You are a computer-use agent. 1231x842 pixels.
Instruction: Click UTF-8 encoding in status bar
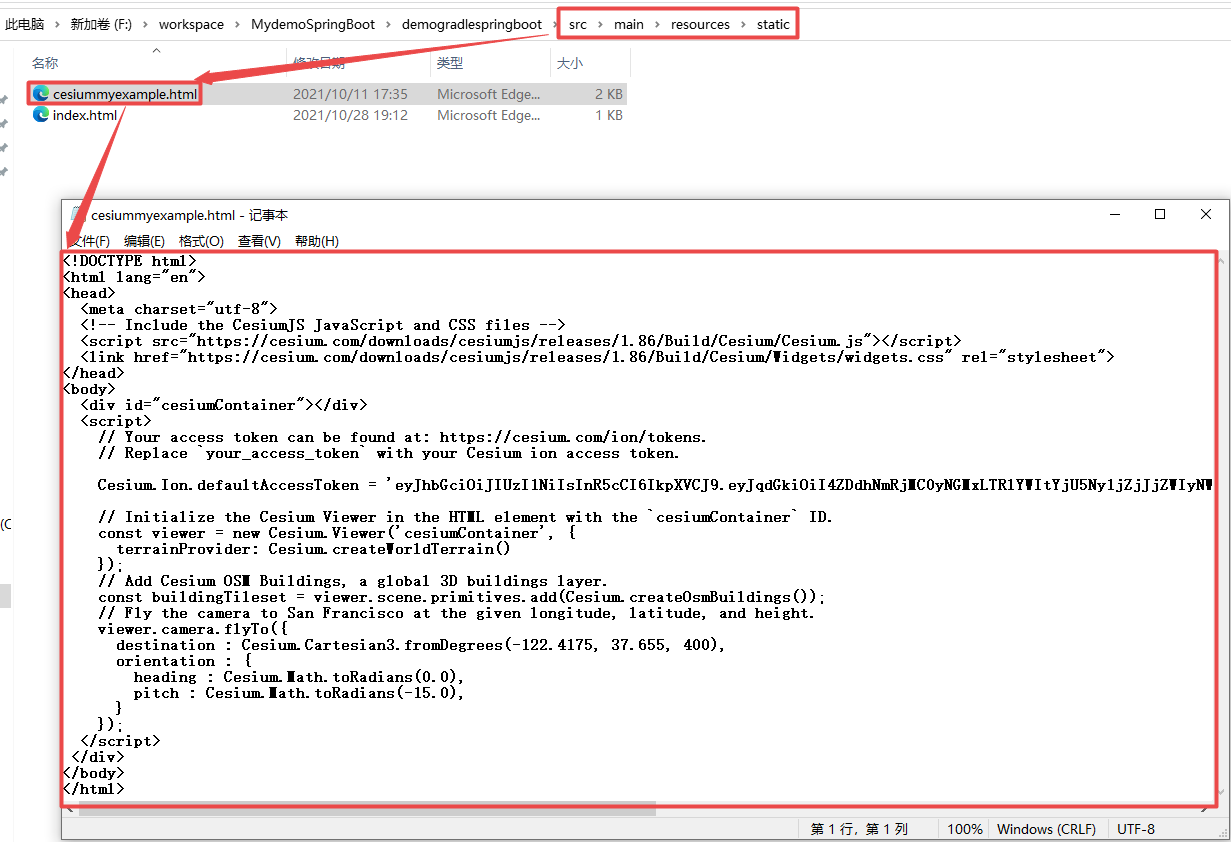tap(1135, 829)
